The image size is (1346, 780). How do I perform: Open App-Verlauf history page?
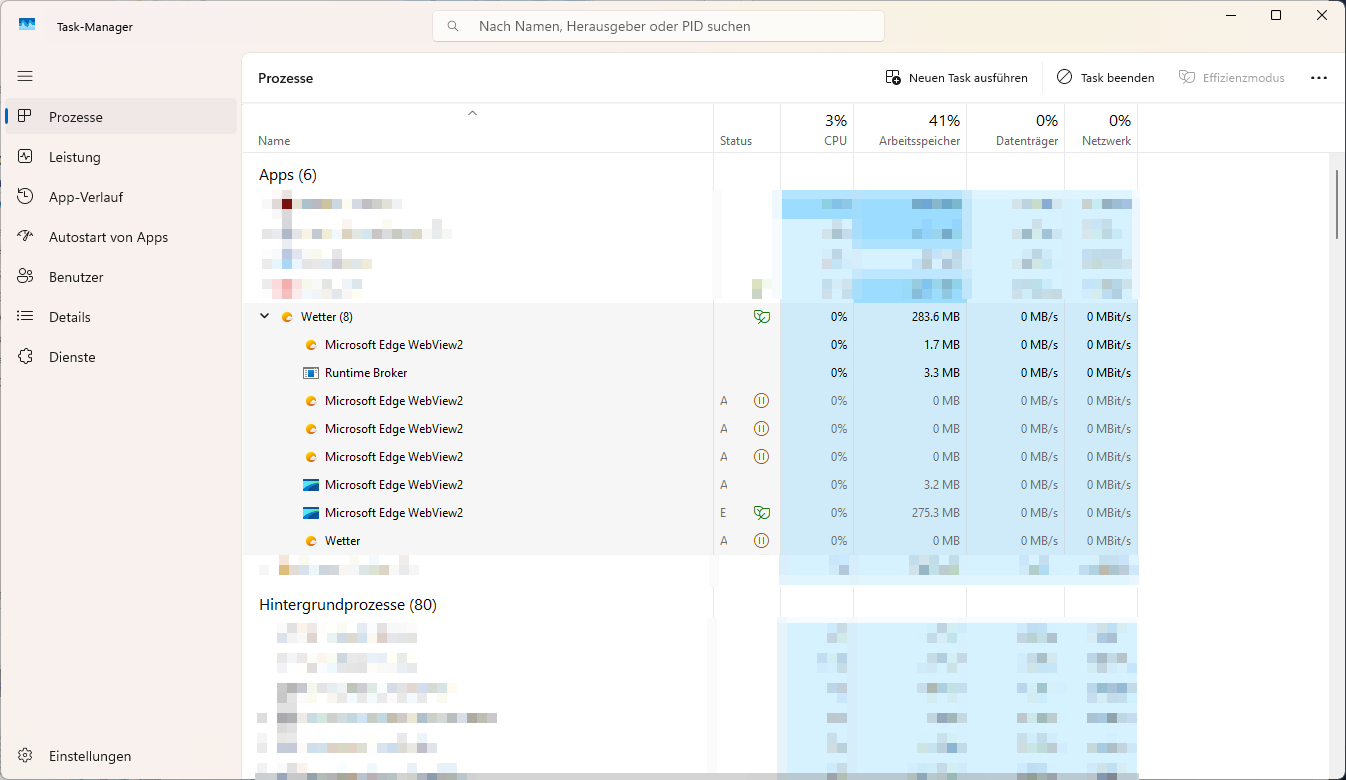(120, 197)
